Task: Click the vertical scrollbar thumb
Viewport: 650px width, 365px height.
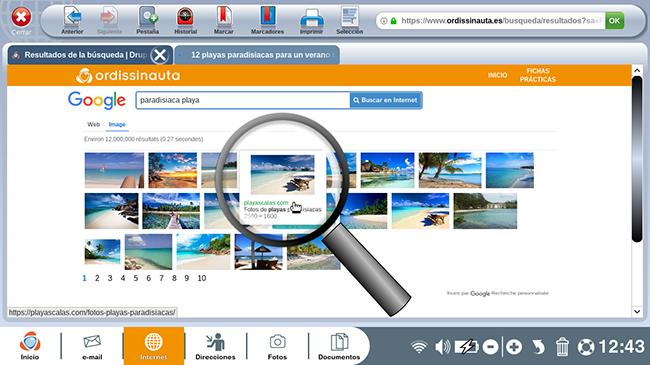Action: click(637, 159)
